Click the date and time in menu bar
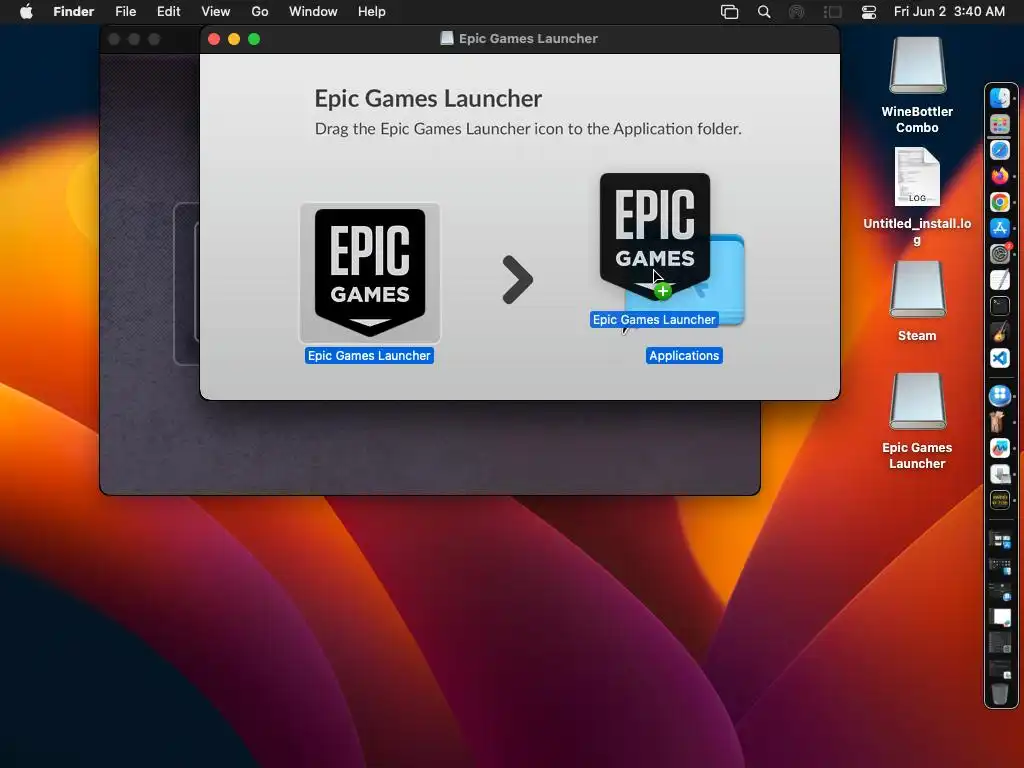Viewport: 1024px width, 768px height. [x=949, y=12]
